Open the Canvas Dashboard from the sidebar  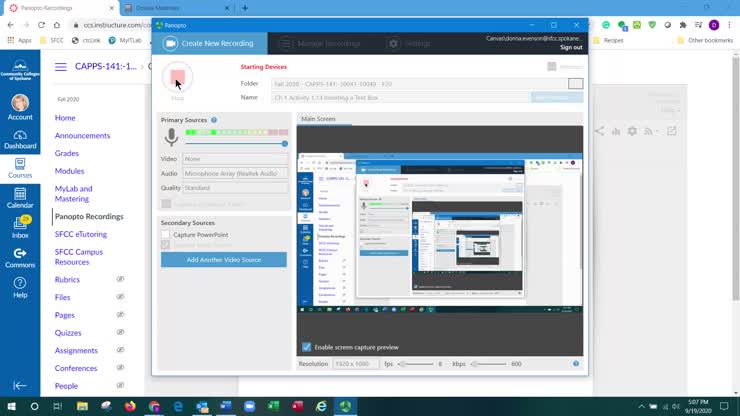coord(19,138)
